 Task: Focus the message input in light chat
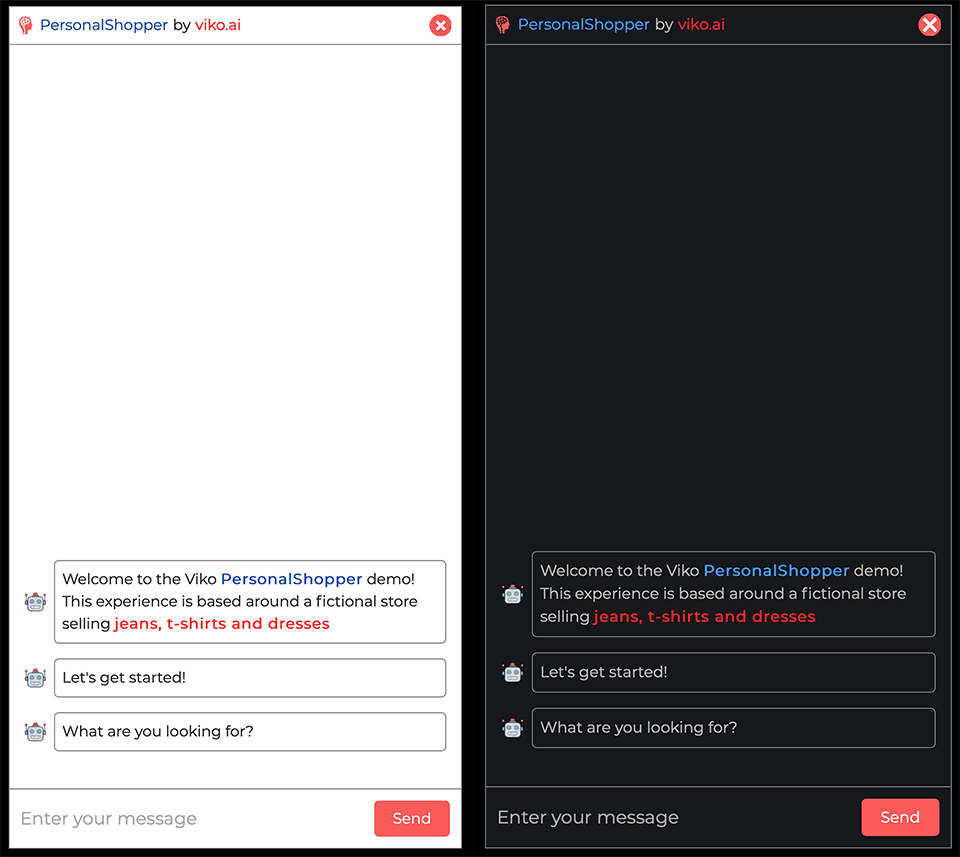coord(191,818)
